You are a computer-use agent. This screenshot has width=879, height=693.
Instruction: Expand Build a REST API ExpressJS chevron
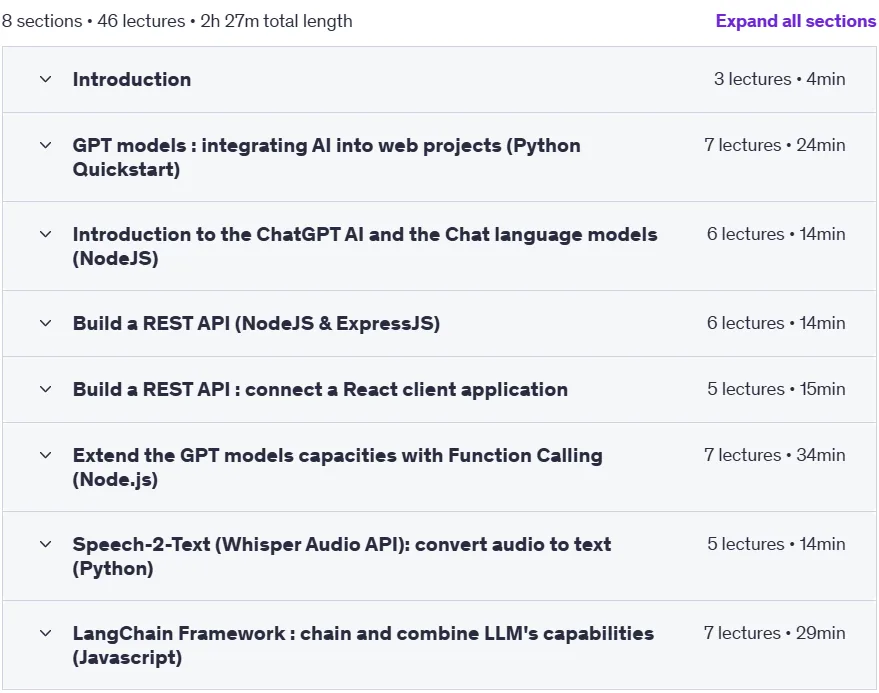pyautogui.click(x=45, y=323)
